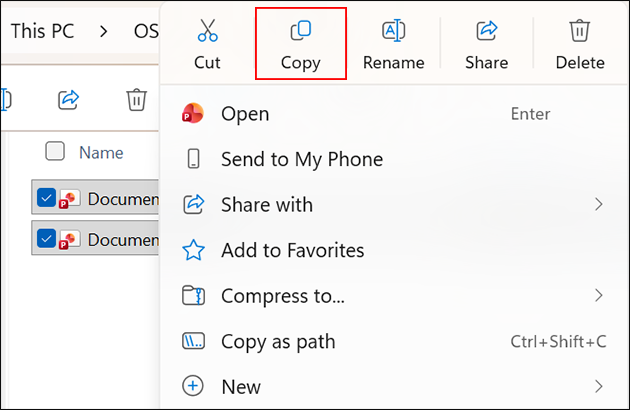Click the Delete trash icon in context menu
The height and width of the screenshot is (410, 630).
point(579,31)
